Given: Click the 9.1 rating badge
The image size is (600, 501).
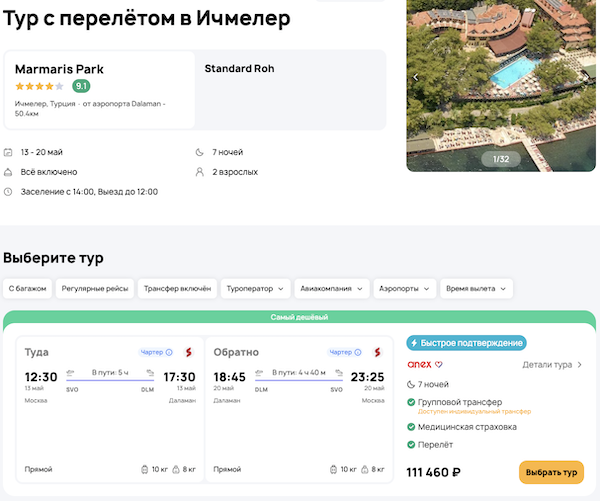Looking at the screenshot, I should pos(82,86).
